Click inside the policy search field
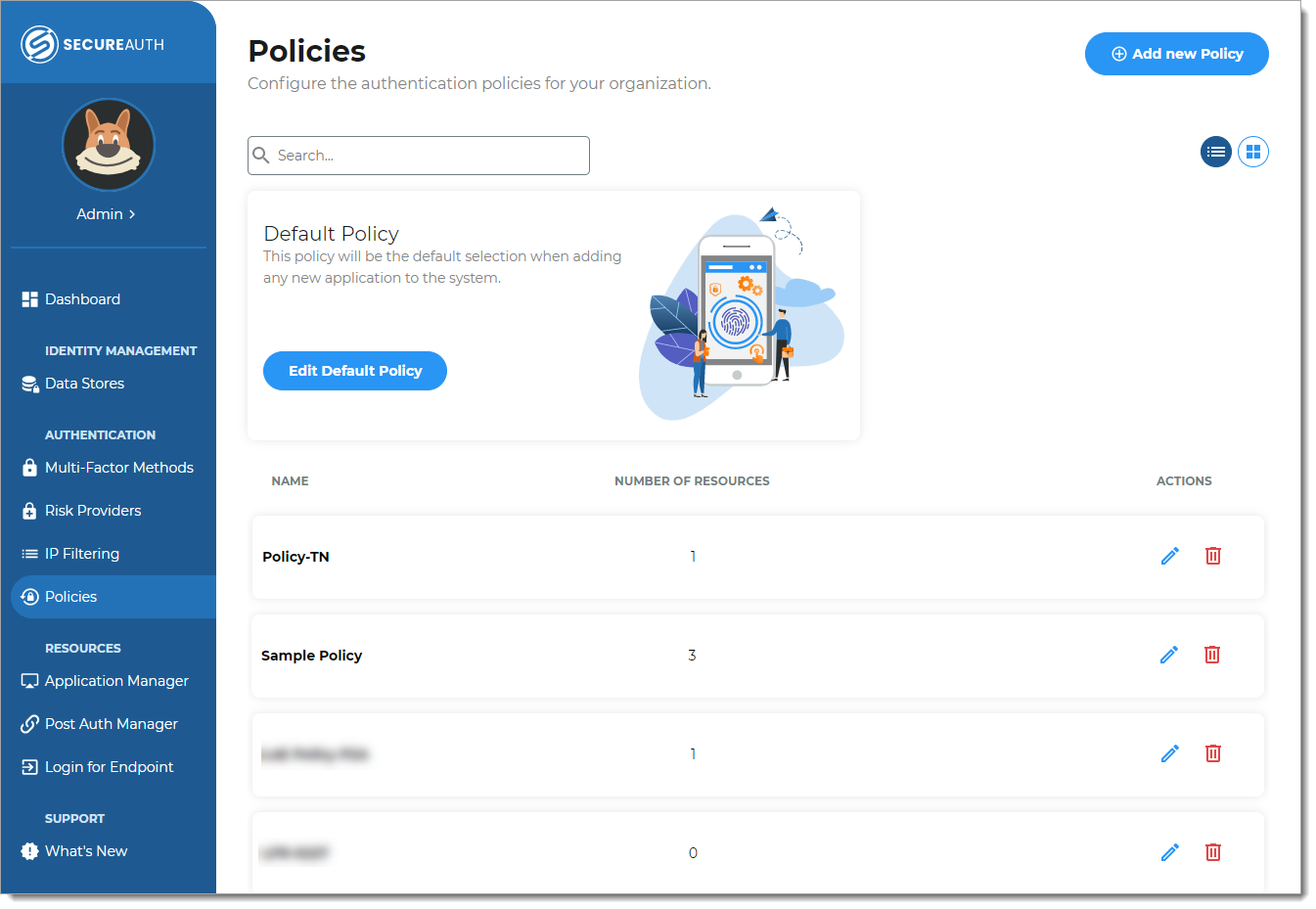 tap(418, 155)
